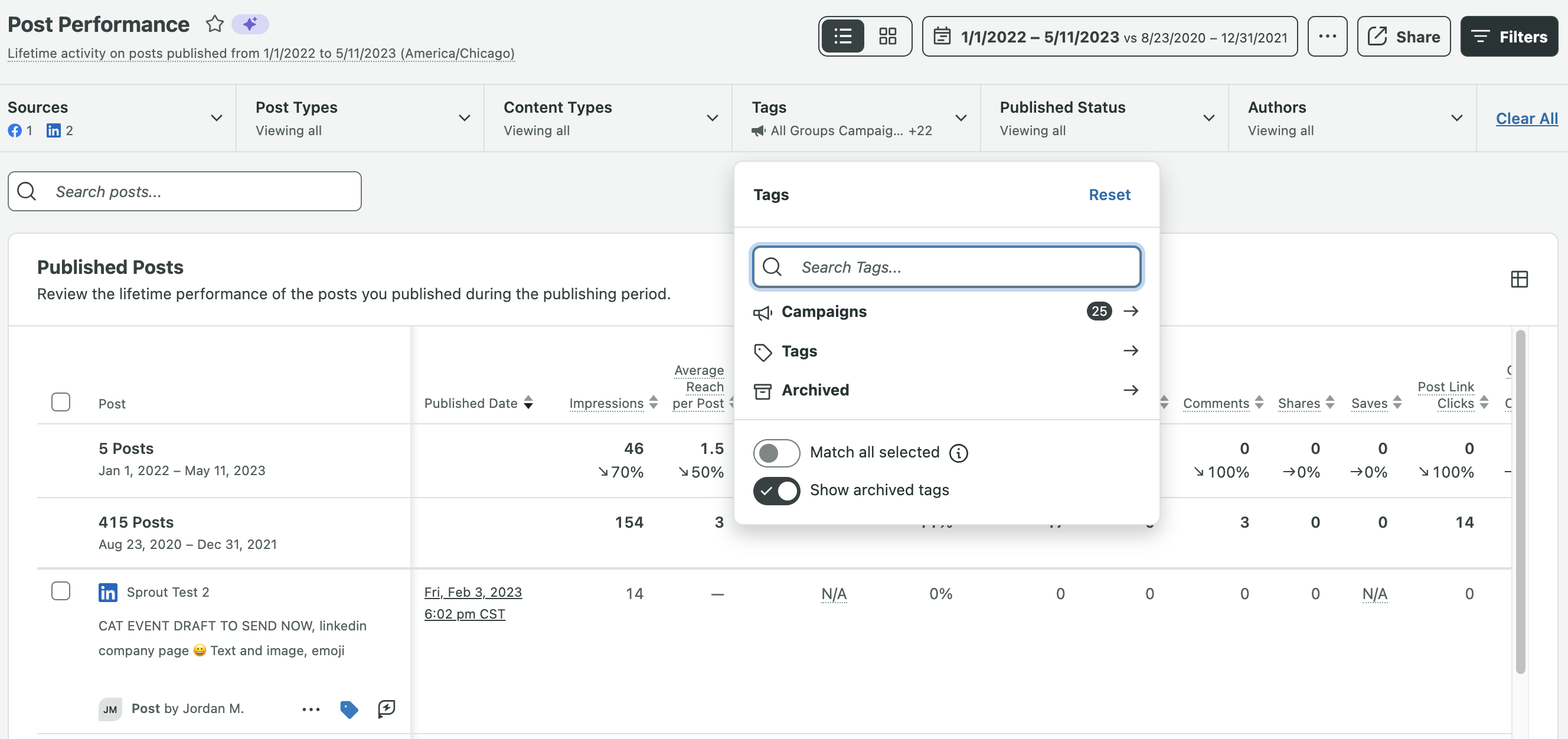This screenshot has height=739, width=1568.
Task: Click the magnifier icon in Search posts
Action: click(26, 191)
